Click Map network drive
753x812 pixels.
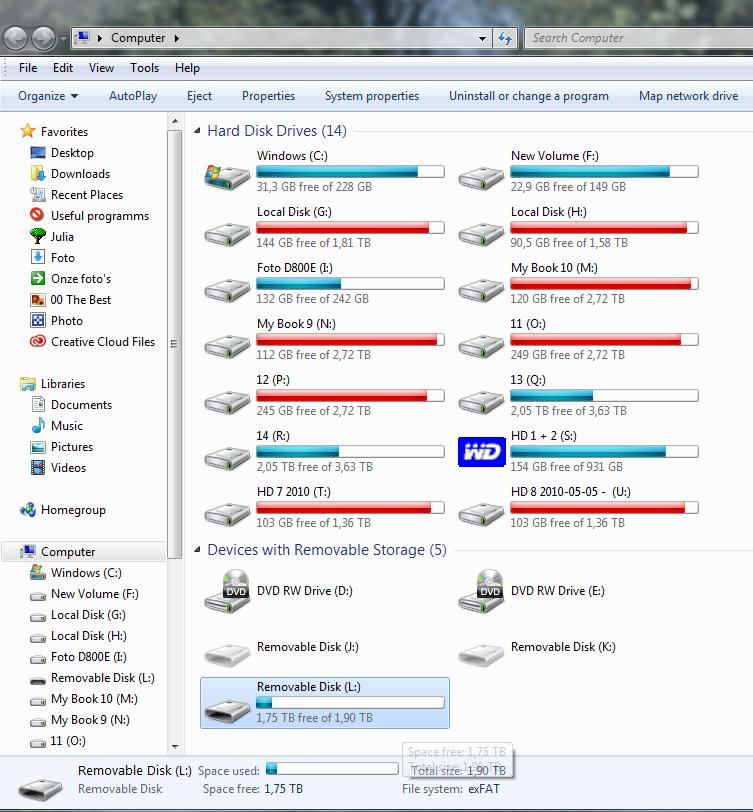click(x=688, y=96)
